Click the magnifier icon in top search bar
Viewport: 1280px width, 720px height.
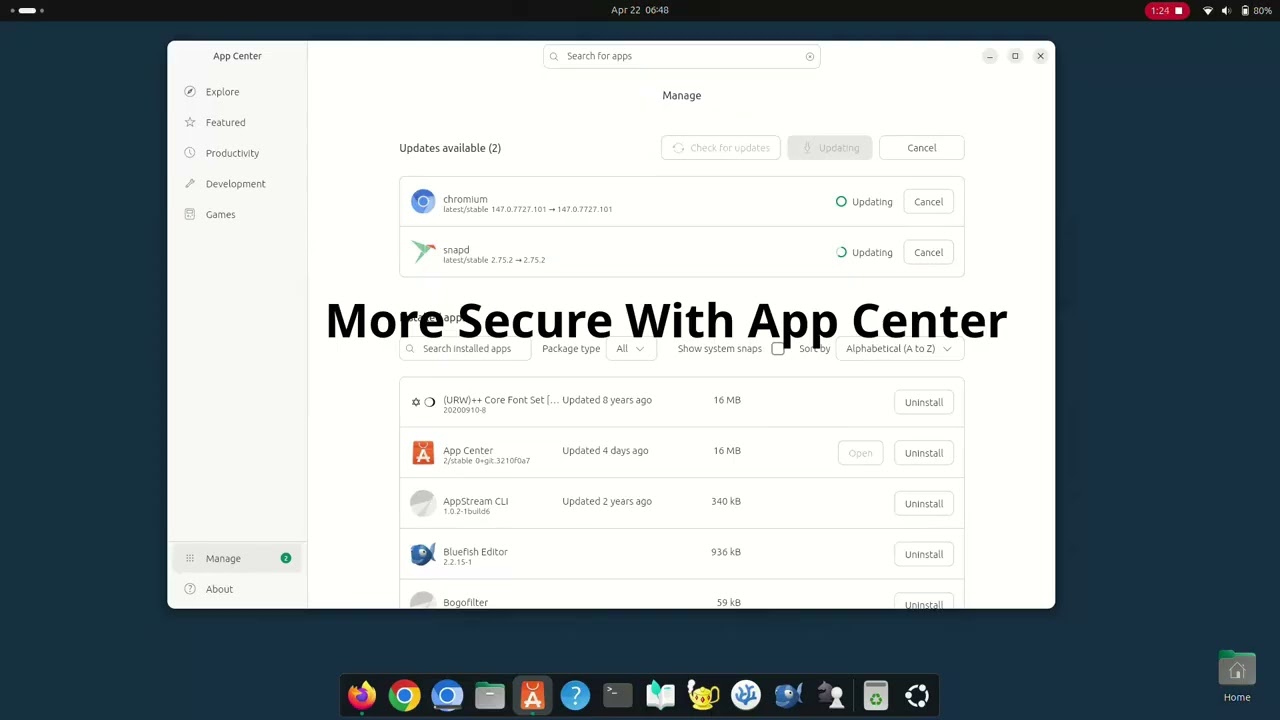(x=554, y=56)
